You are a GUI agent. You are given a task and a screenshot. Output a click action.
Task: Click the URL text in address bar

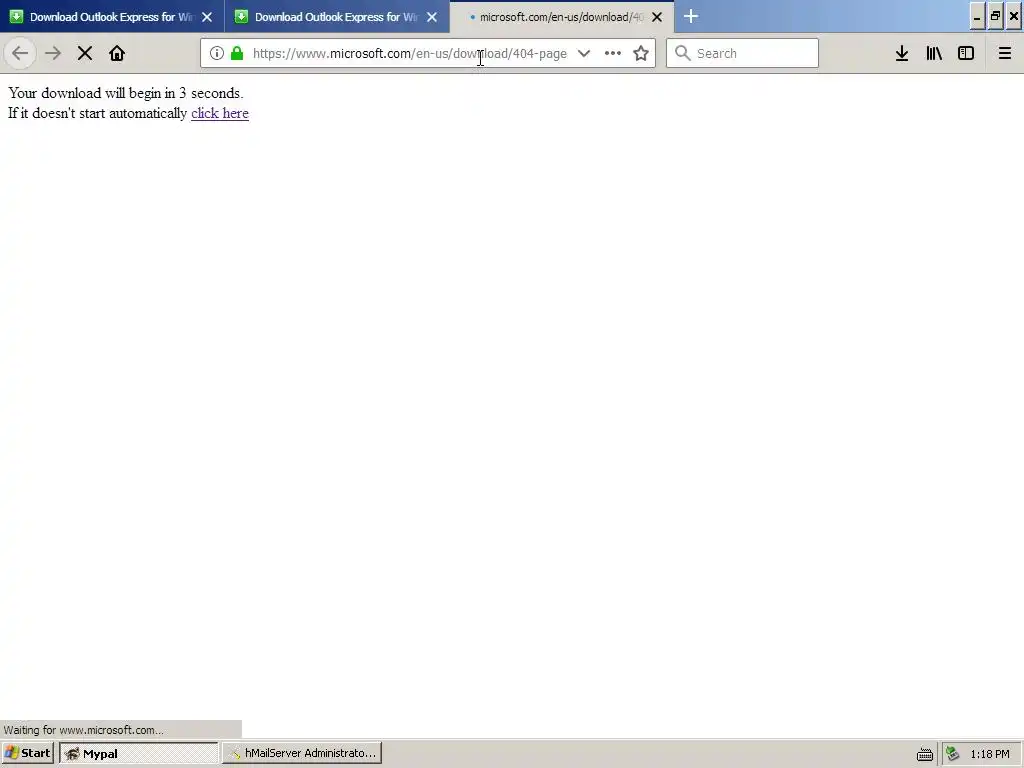409,53
